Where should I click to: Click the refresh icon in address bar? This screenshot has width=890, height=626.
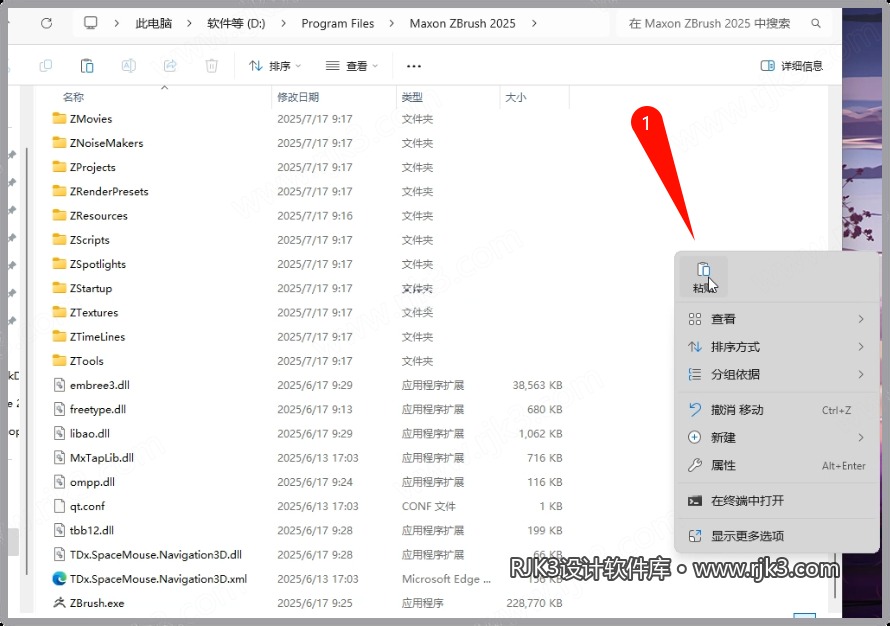coord(47,23)
